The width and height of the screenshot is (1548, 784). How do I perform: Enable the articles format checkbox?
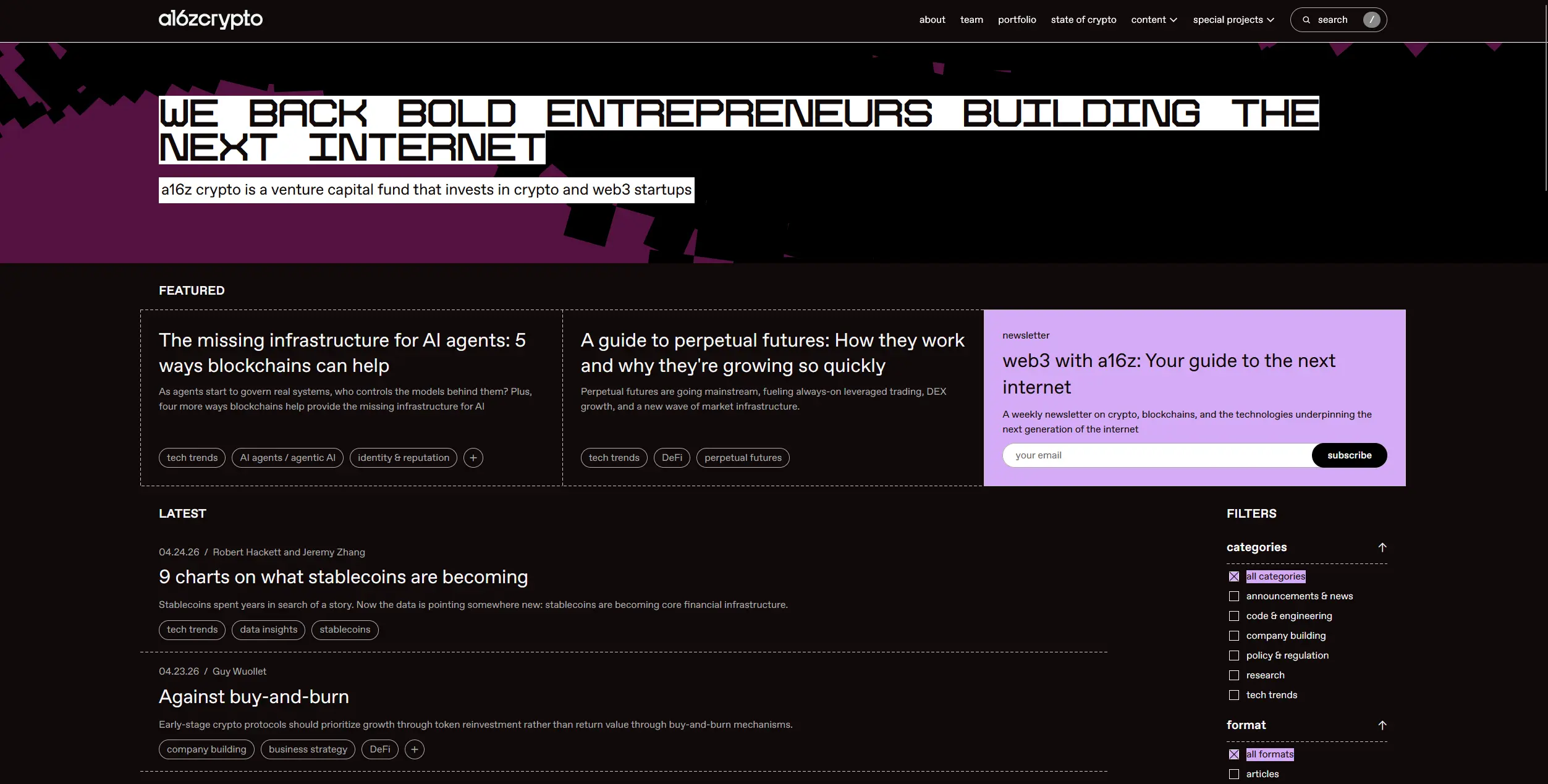coord(1234,774)
